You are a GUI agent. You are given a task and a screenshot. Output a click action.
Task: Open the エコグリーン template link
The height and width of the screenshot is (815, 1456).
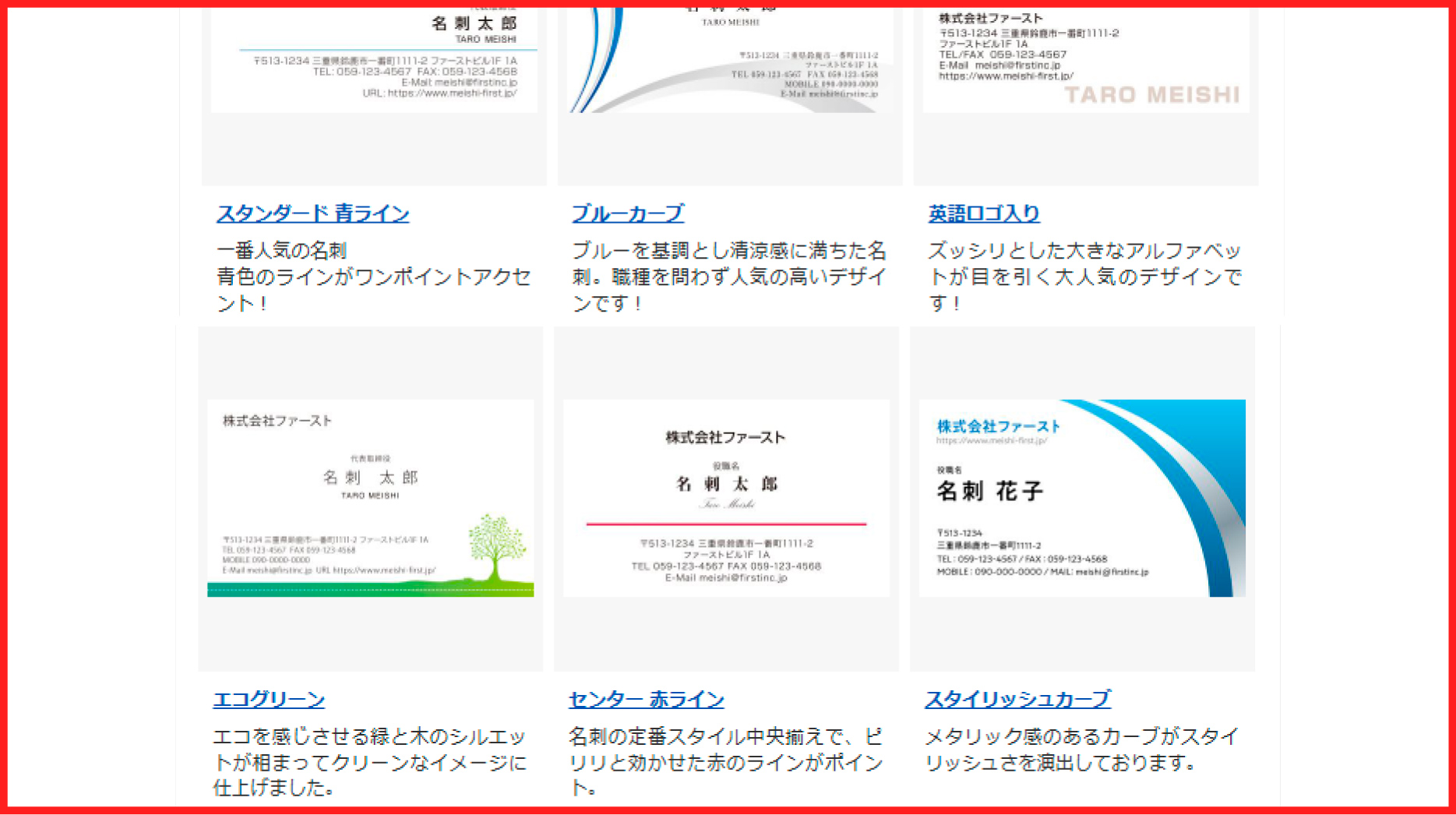click(x=269, y=700)
